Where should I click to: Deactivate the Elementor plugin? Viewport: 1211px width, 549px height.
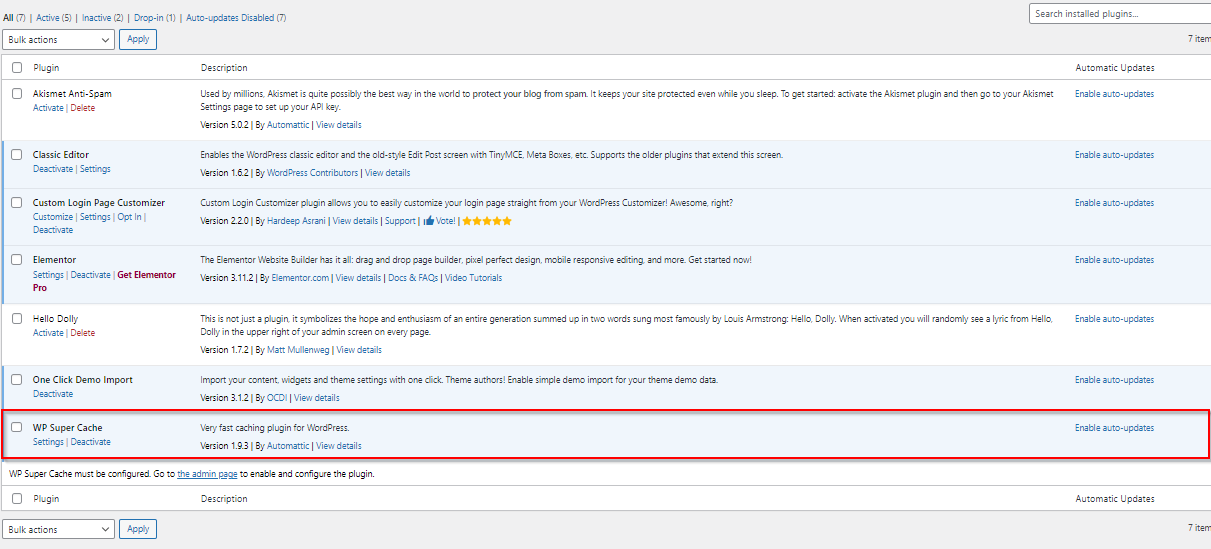point(90,275)
